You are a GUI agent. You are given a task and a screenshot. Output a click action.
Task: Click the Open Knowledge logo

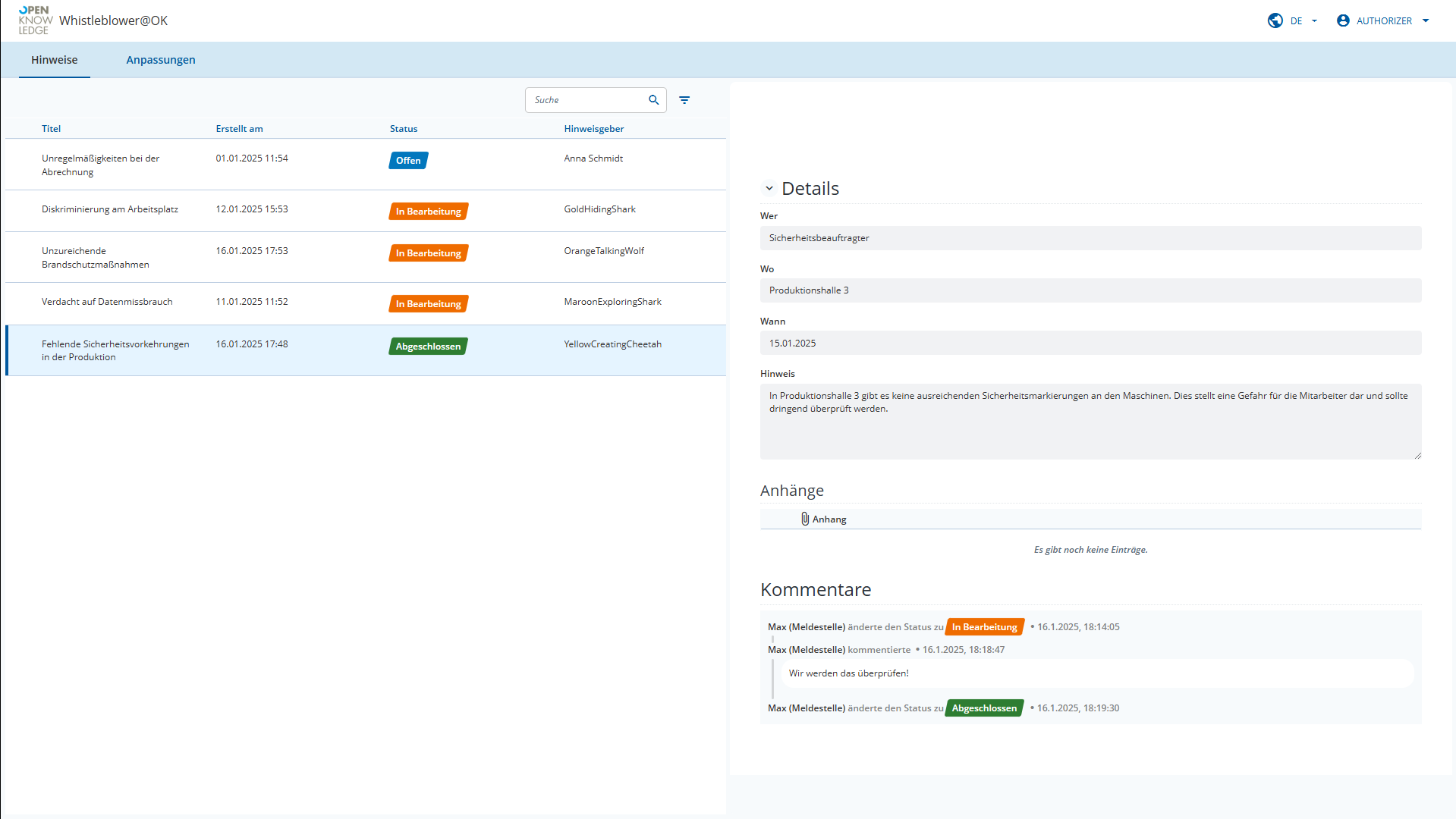click(x=35, y=20)
